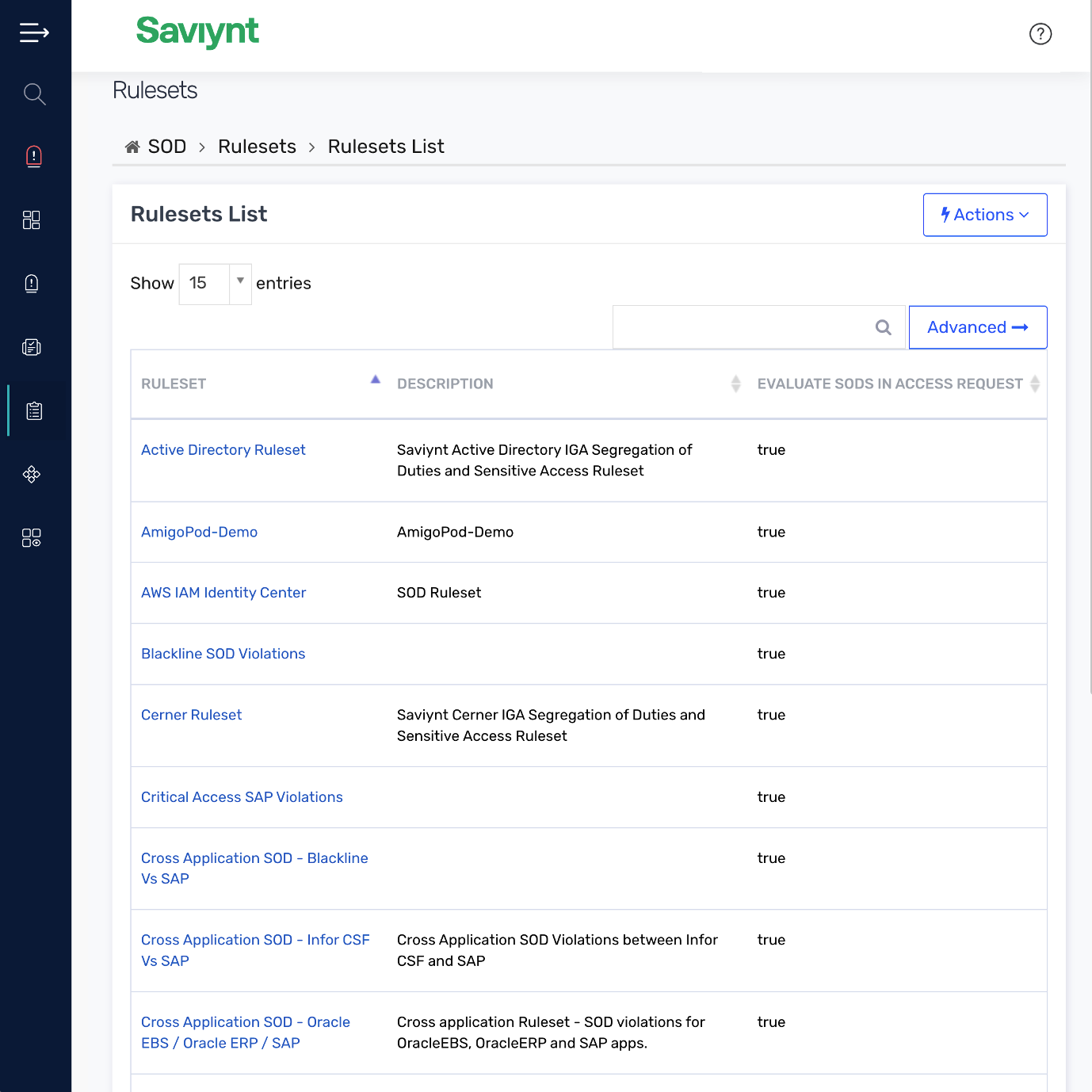Open the Actions dropdown
Viewport: 1092px width, 1092px height.
click(985, 215)
